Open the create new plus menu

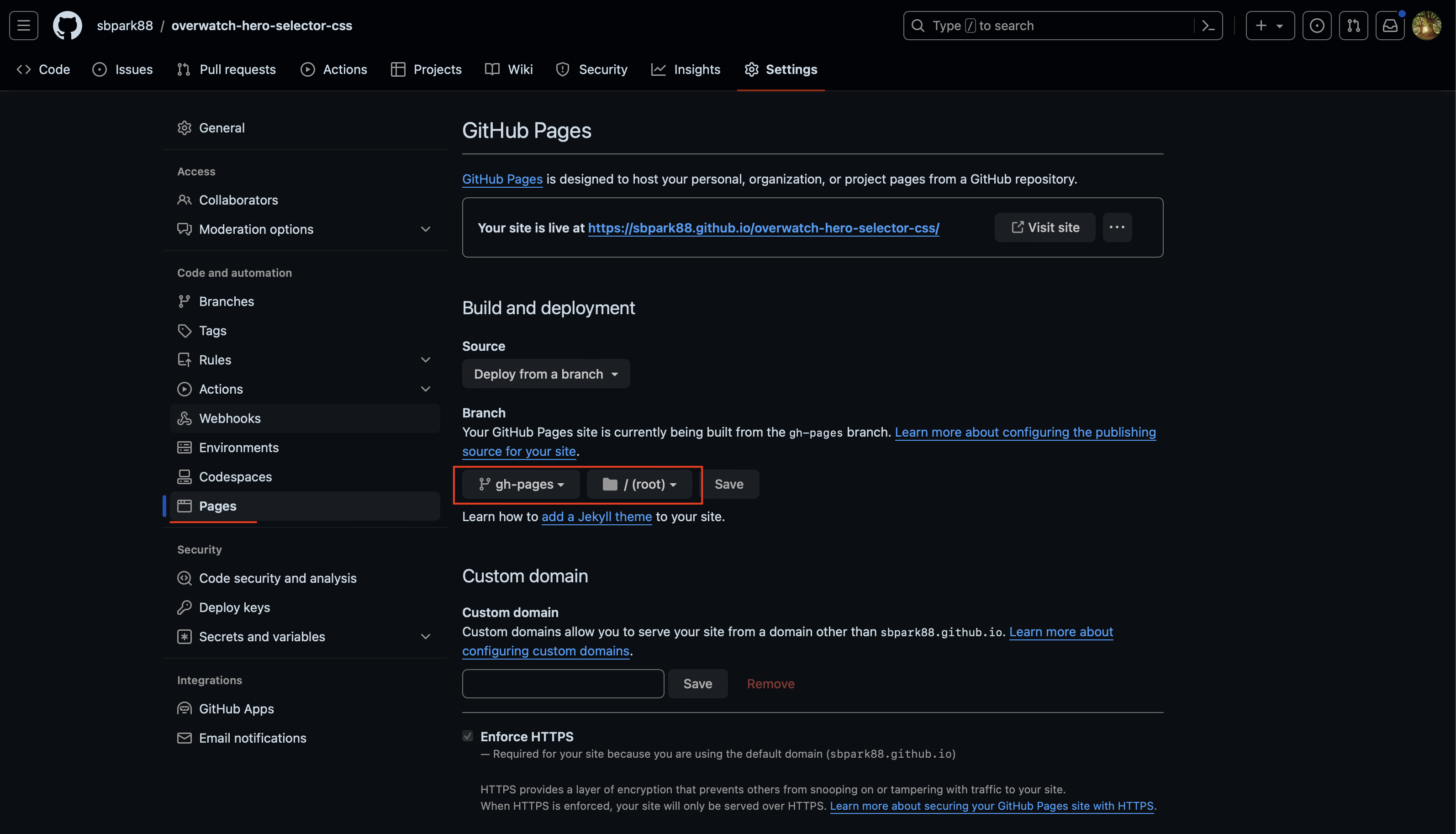tap(1270, 25)
